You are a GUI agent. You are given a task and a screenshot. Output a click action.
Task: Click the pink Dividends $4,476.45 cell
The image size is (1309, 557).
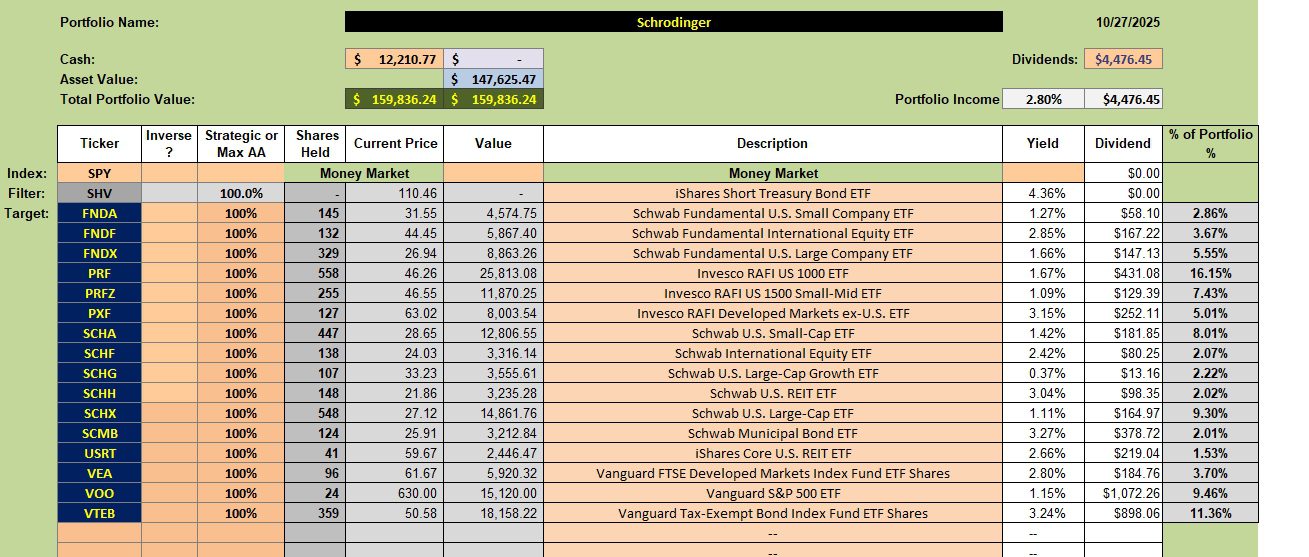pos(1123,59)
